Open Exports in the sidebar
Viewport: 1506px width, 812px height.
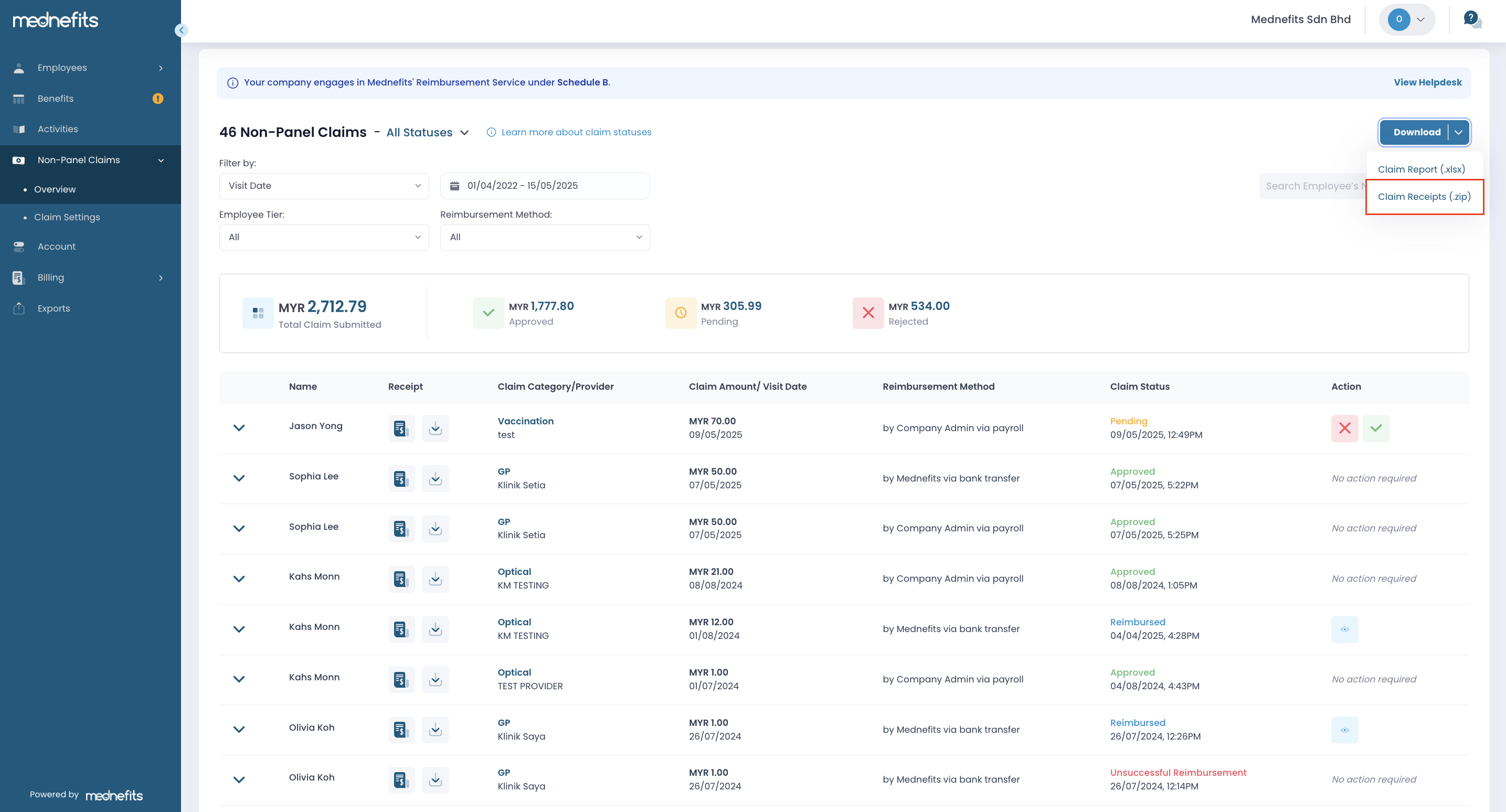point(53,308)
